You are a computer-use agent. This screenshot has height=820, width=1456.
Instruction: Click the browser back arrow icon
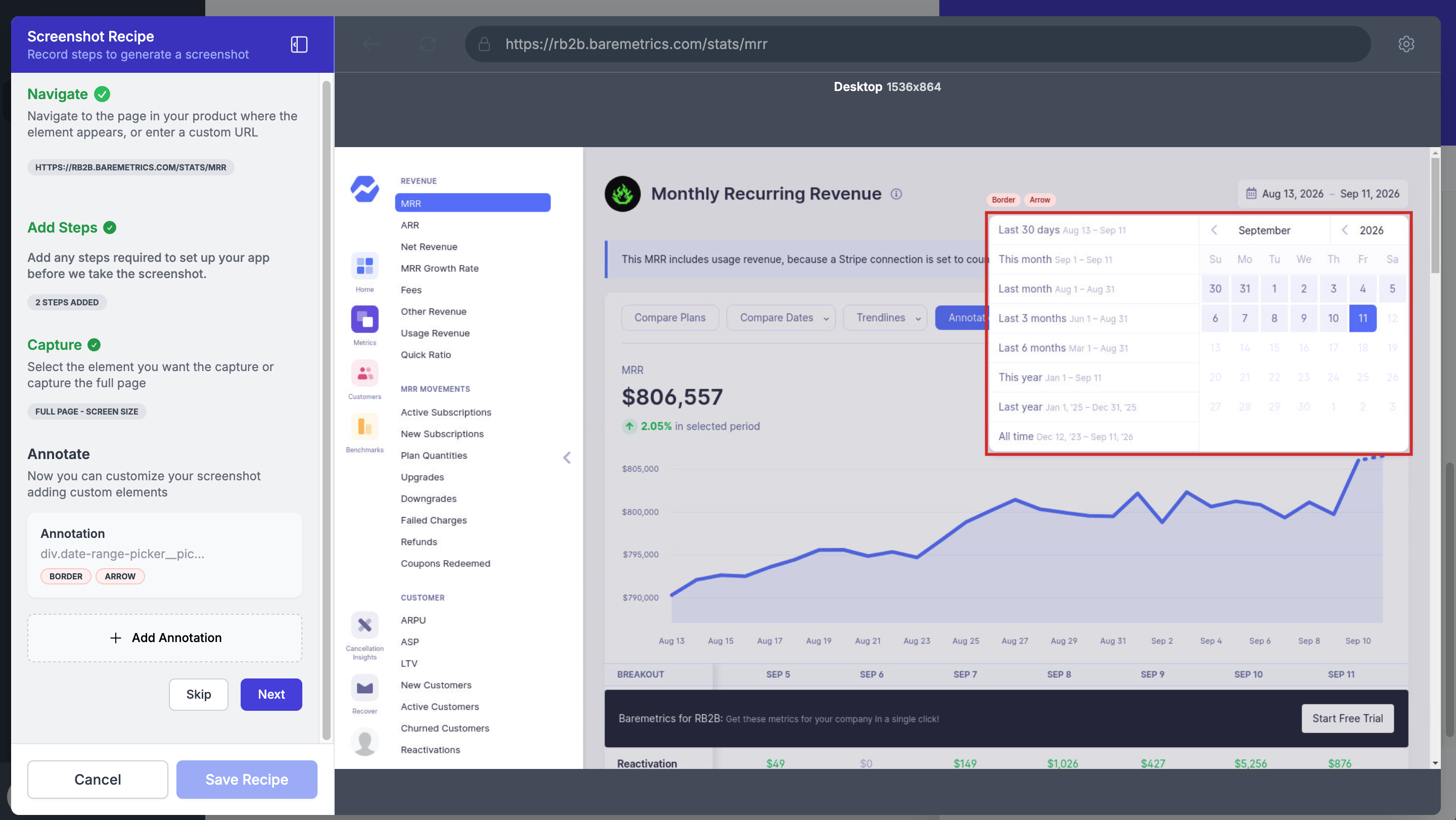coord(371,44)
